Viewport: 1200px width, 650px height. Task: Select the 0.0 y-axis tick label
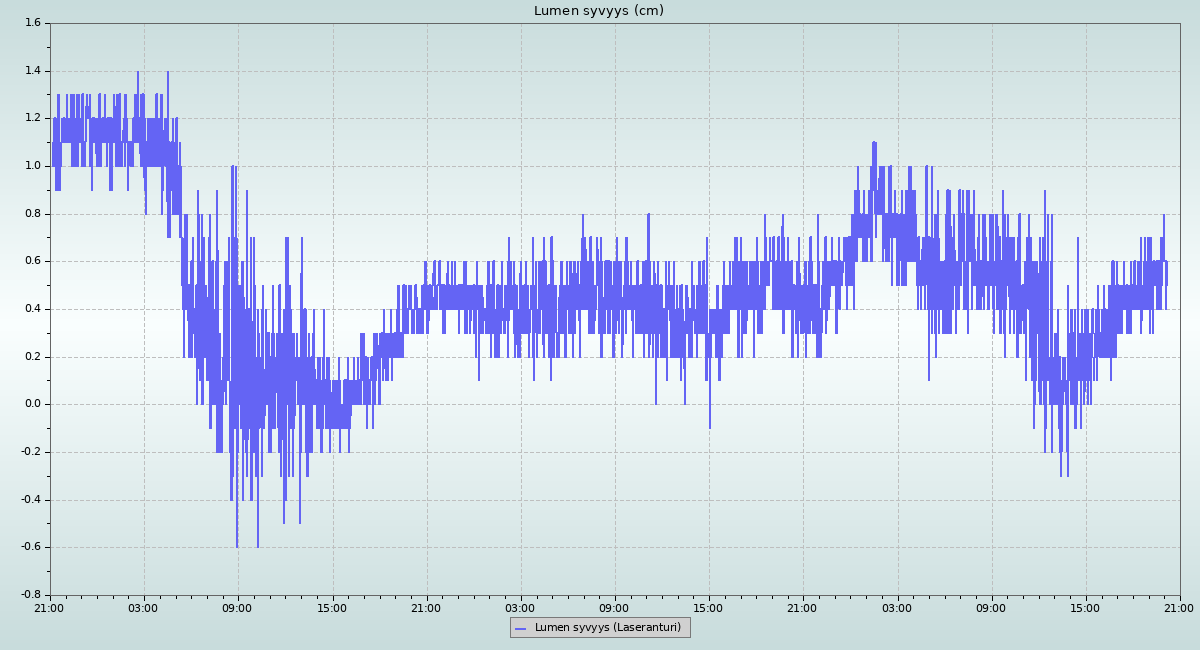(32, 404)
